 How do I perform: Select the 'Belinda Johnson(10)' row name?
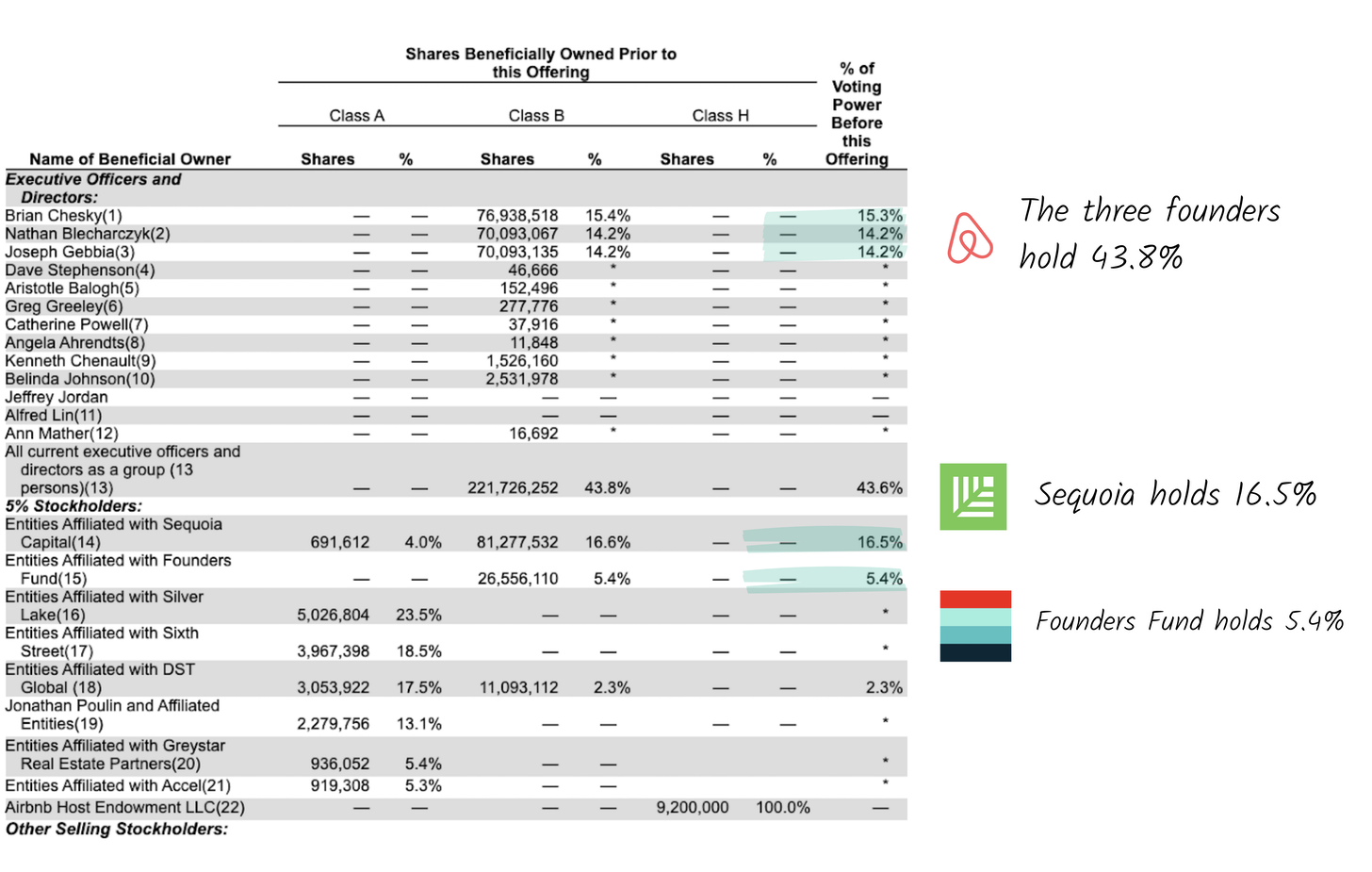click(79, 379)
